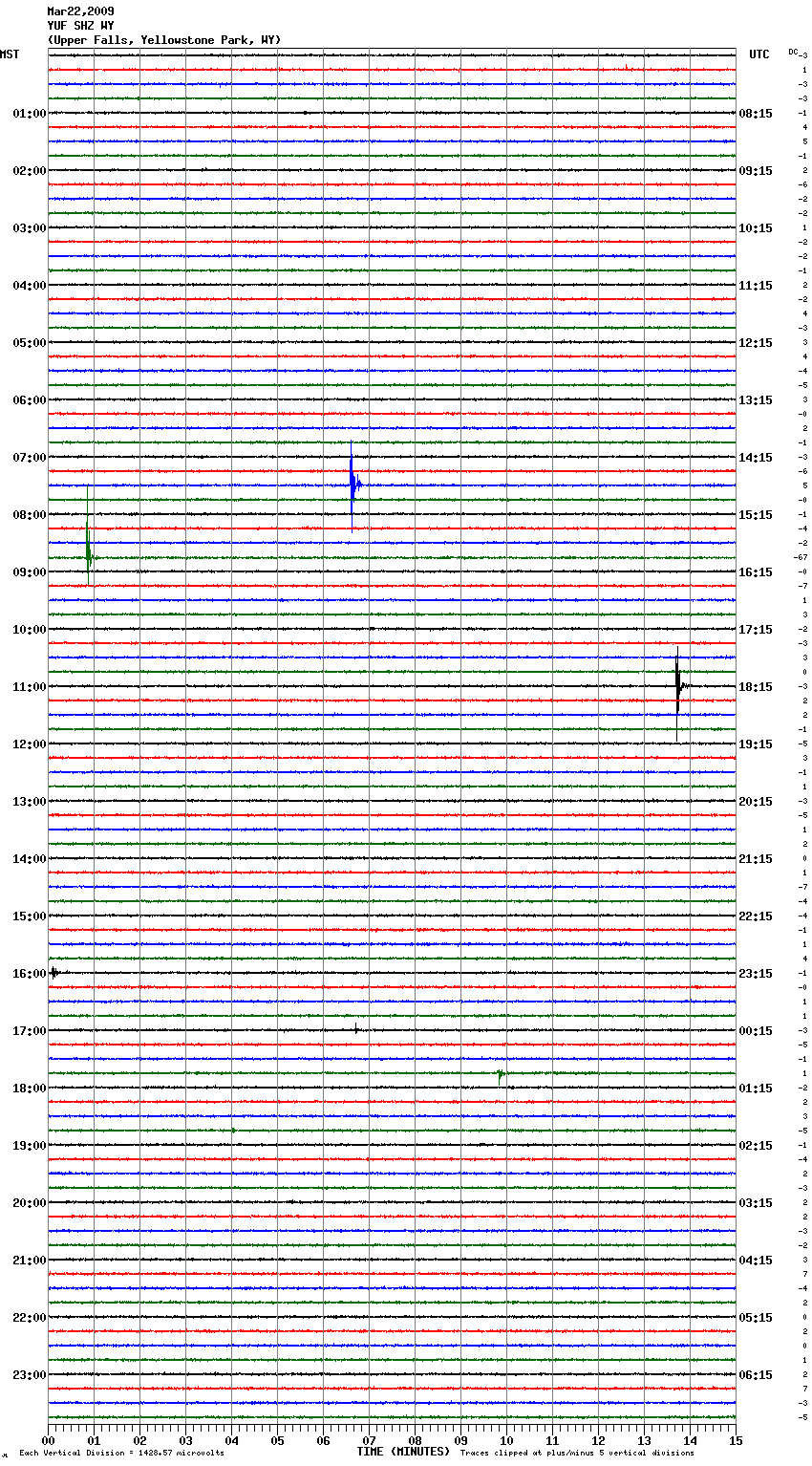The image size is (812, 1466).
Task: Click the "10:15" UTC time label
Action: 756,228
